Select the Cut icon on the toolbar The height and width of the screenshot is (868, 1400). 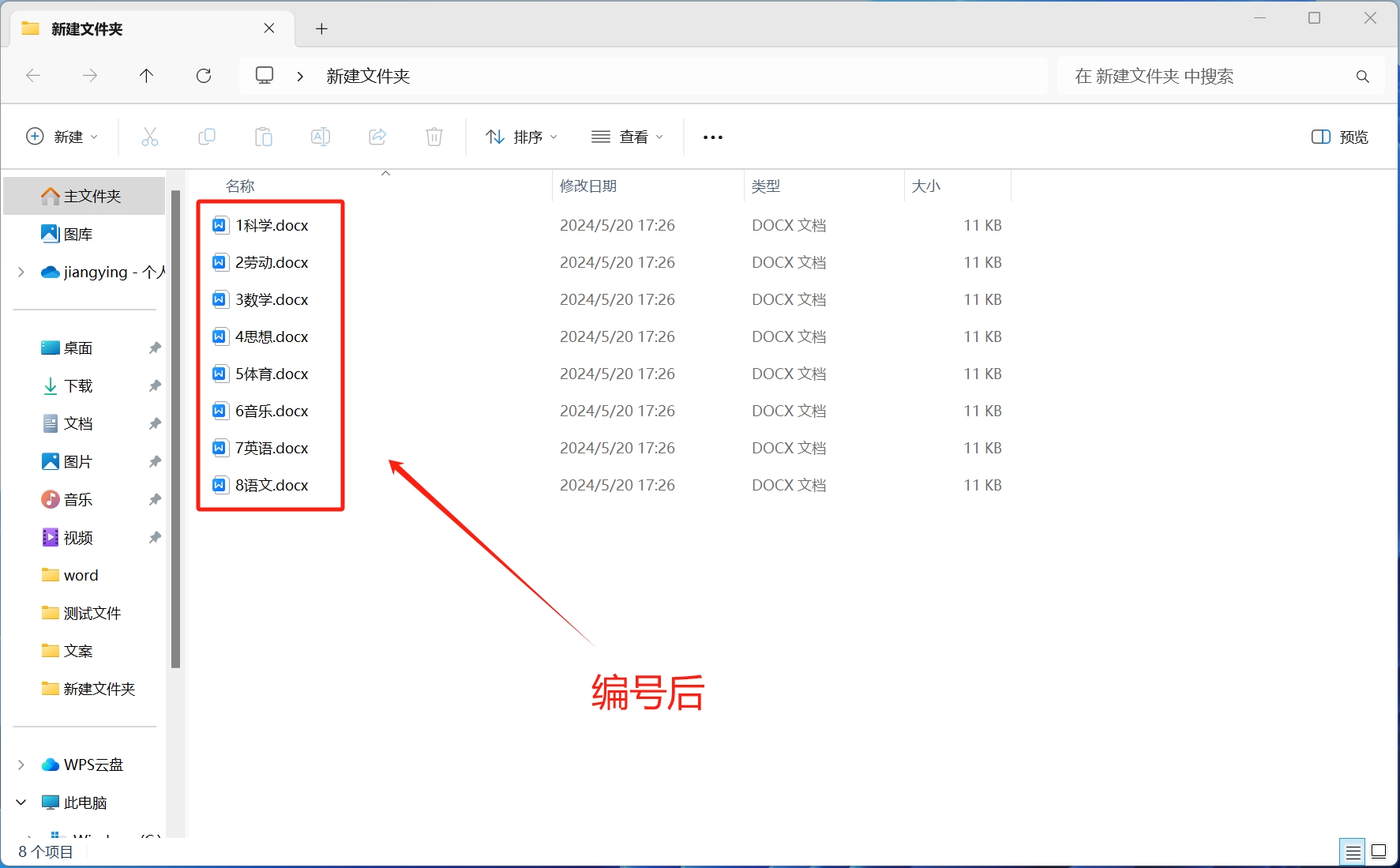[150, 136]
